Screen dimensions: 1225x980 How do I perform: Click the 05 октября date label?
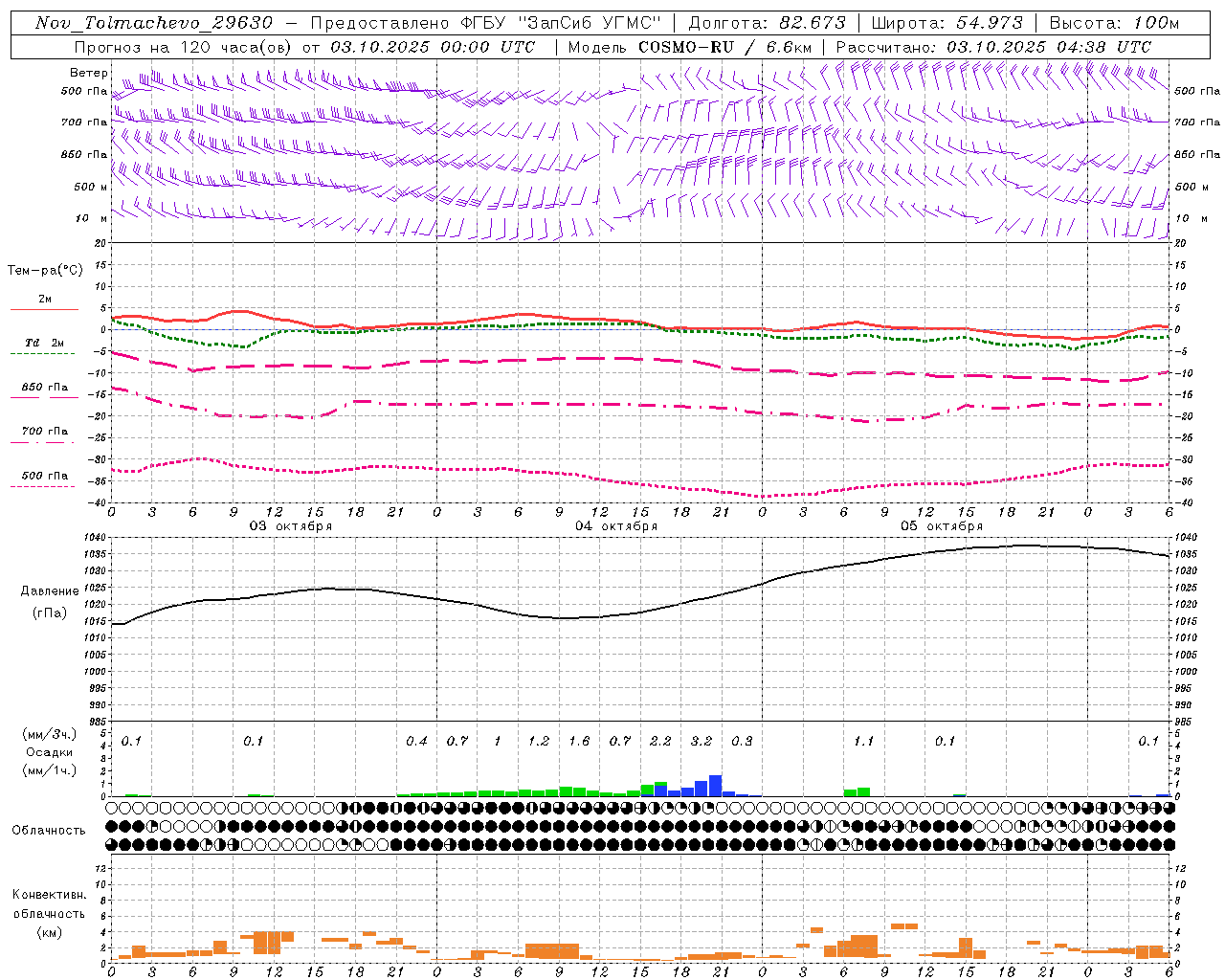tap(942, 525)
